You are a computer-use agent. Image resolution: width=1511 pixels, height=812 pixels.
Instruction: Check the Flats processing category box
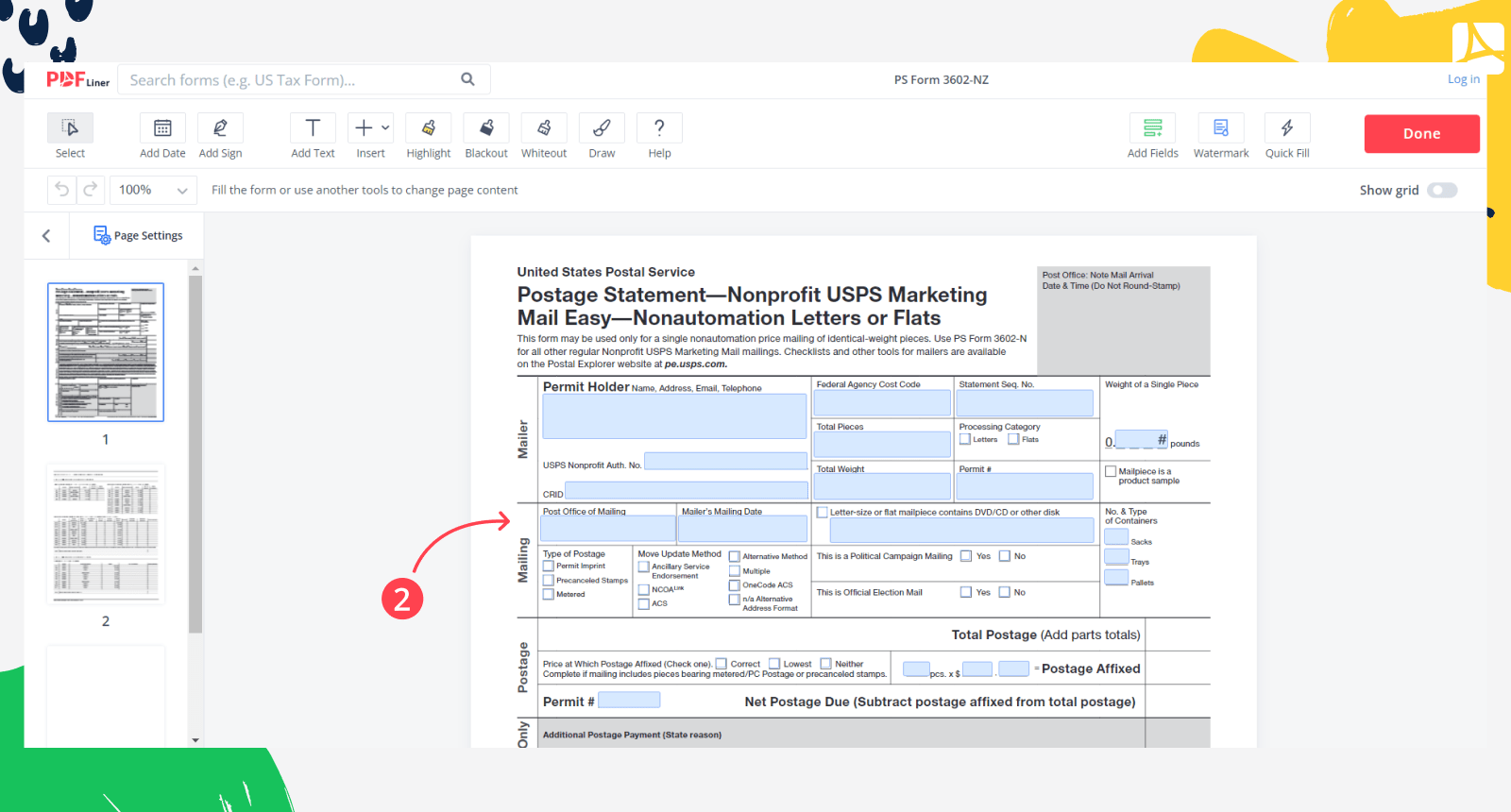click(1013, 439)
